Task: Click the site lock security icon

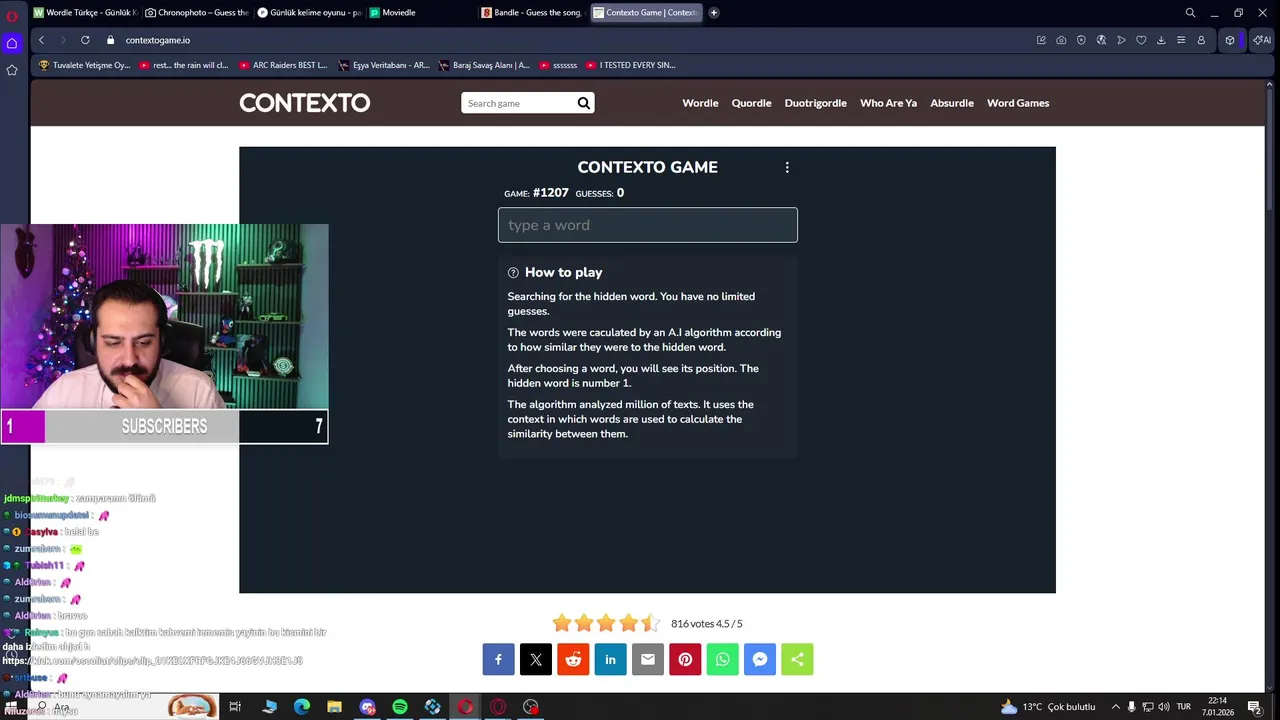Action: click(x=110, y=40)
